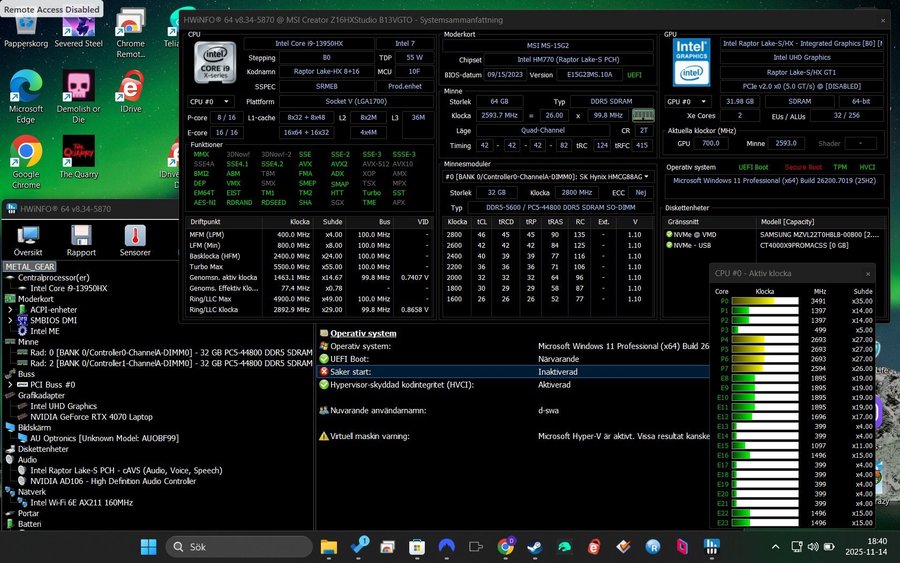The image size is (900, 563).
Task: Expand the PCI Buss #0 node
Action: coord(10,384)
